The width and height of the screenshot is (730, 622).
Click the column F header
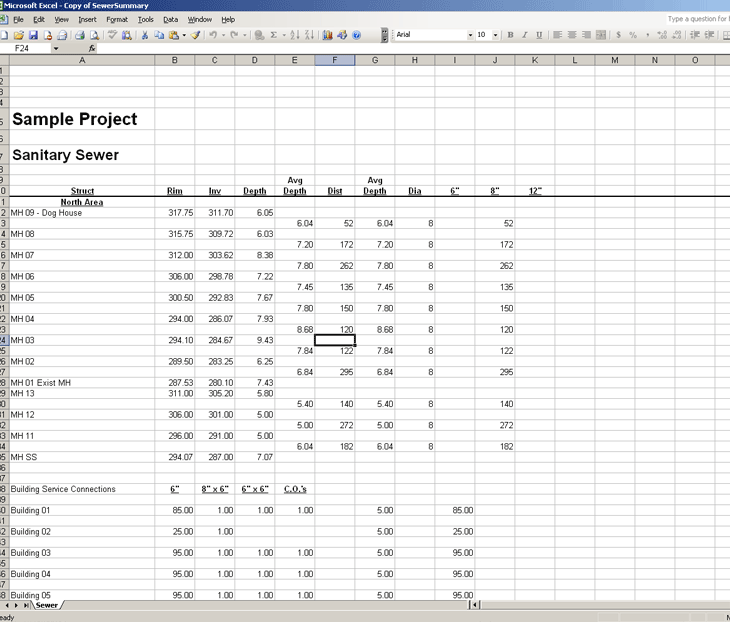coord(334,61)
